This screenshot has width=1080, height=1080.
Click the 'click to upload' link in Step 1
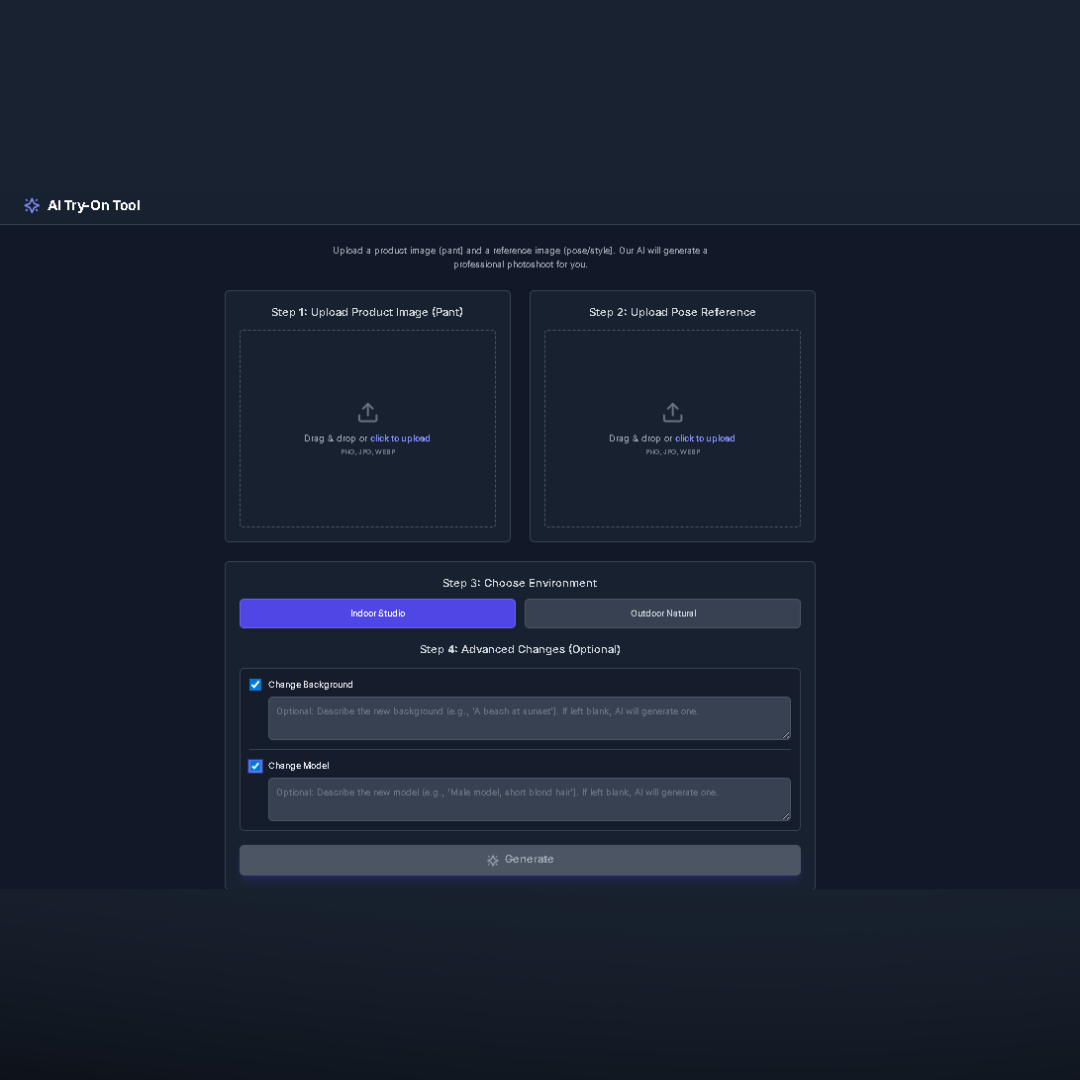coord(400,439)
